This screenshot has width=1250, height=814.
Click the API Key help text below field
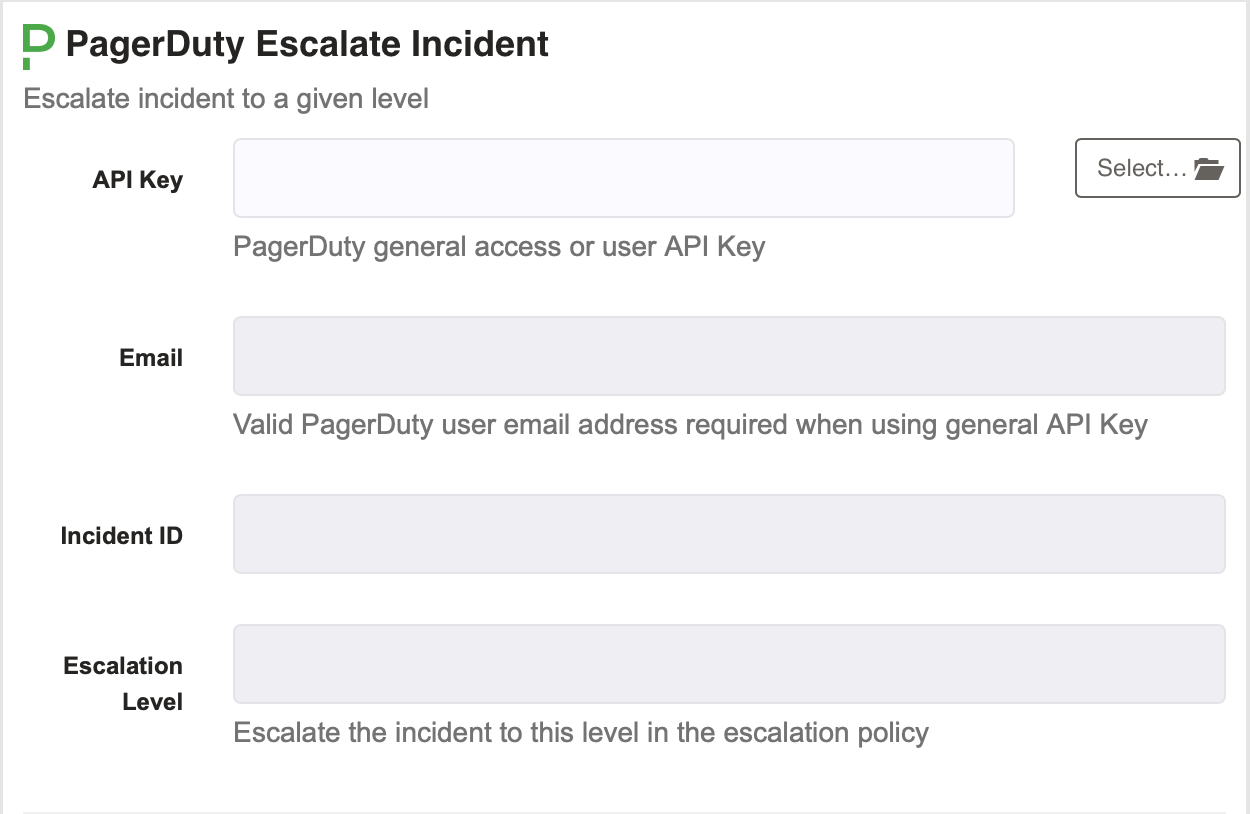499,247
